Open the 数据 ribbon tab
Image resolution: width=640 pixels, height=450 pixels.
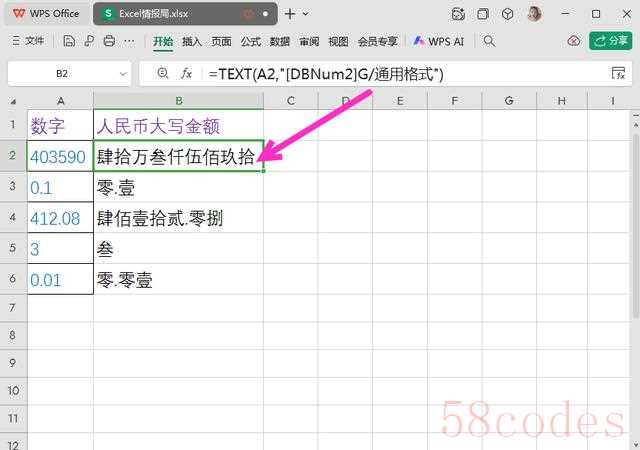pyautogui.click(x=280, y=42)
